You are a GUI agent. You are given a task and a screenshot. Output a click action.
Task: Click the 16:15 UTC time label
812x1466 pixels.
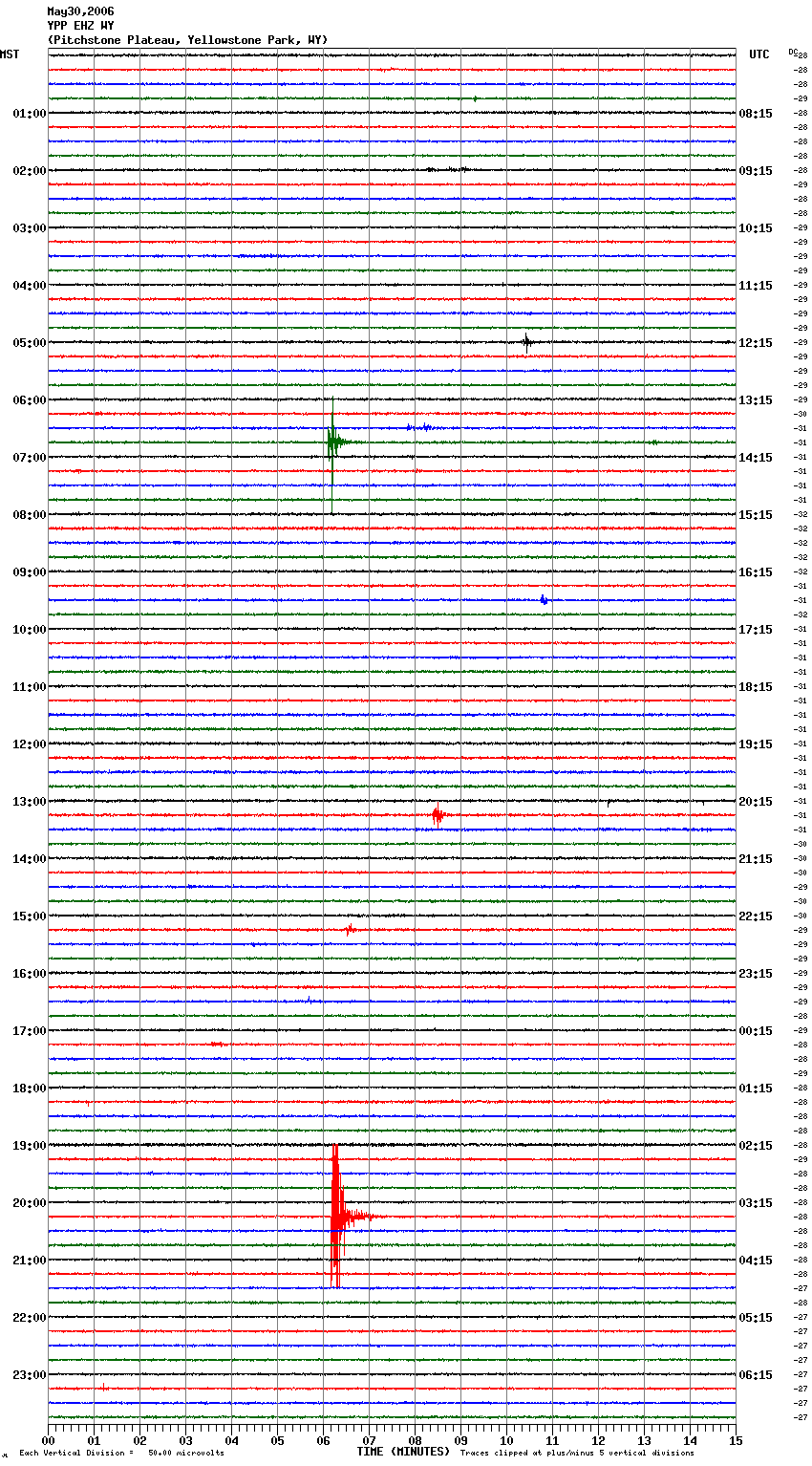click(756, 572)
